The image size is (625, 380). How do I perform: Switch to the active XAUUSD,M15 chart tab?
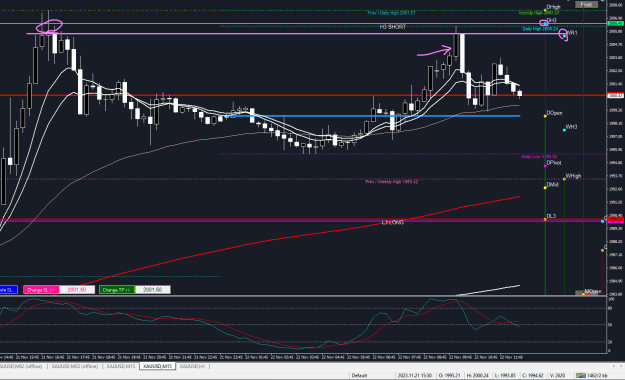157,366
